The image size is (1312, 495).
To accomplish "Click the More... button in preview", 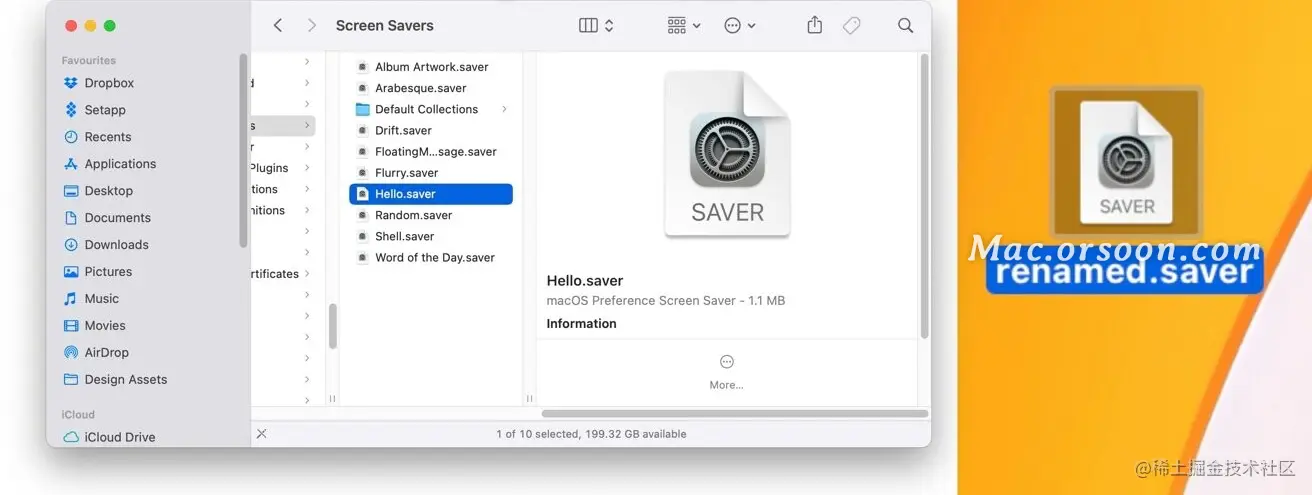I will [x=727, y=372].
